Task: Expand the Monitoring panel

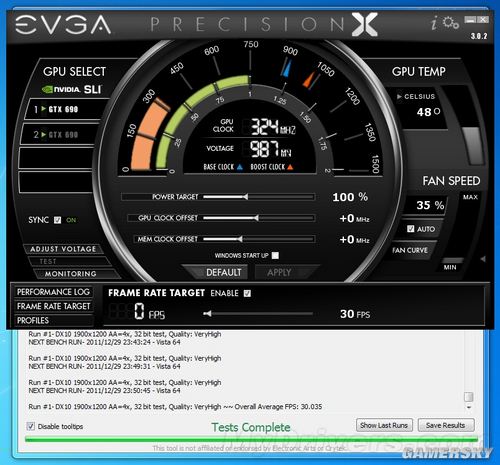Action: (x=71, y=274)
